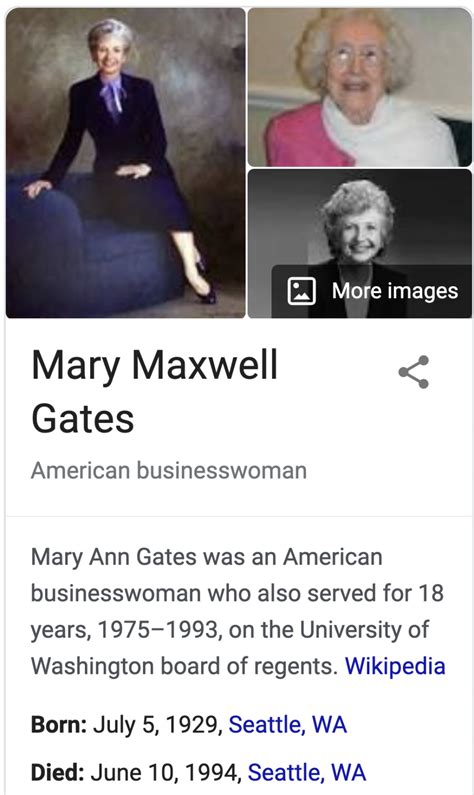Click the Mary Ann Gates description text

[x=237, y=611]
